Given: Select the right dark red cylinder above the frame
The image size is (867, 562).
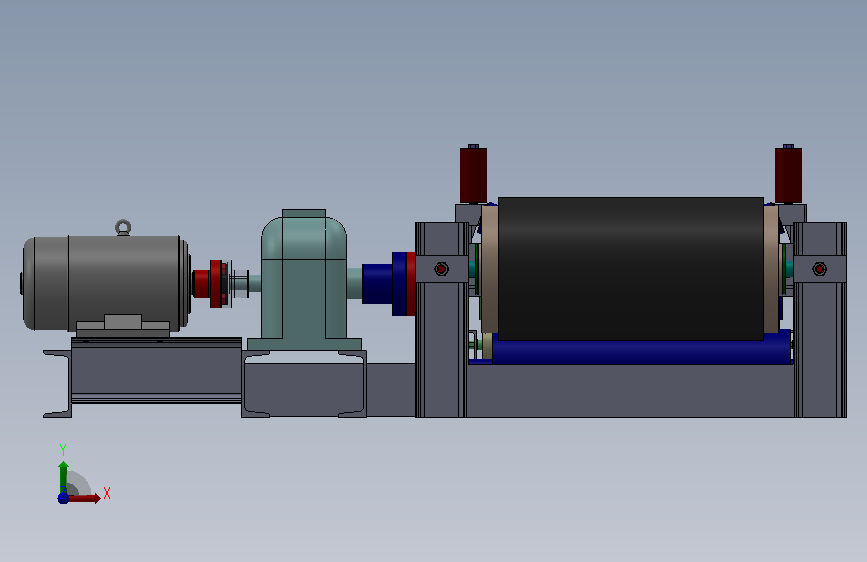Looking at the screenshot, I should point(788,174).
